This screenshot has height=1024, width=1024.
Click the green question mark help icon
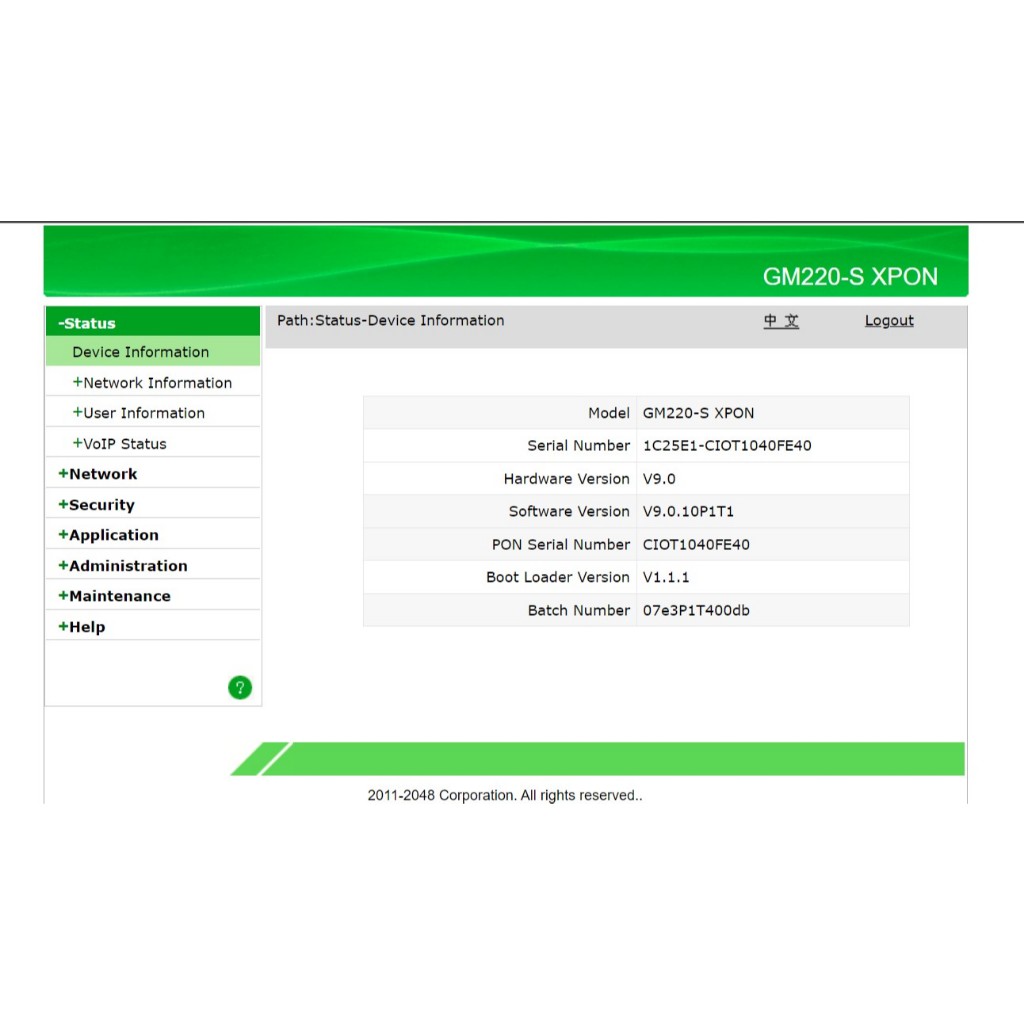(240, 688)
